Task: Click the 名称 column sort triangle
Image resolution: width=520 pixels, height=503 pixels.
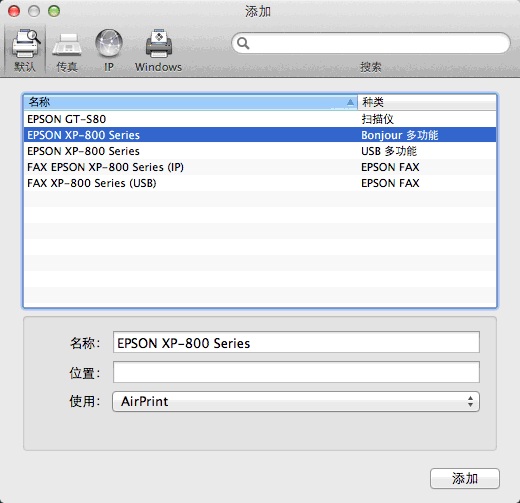Action: click(350, 102)
